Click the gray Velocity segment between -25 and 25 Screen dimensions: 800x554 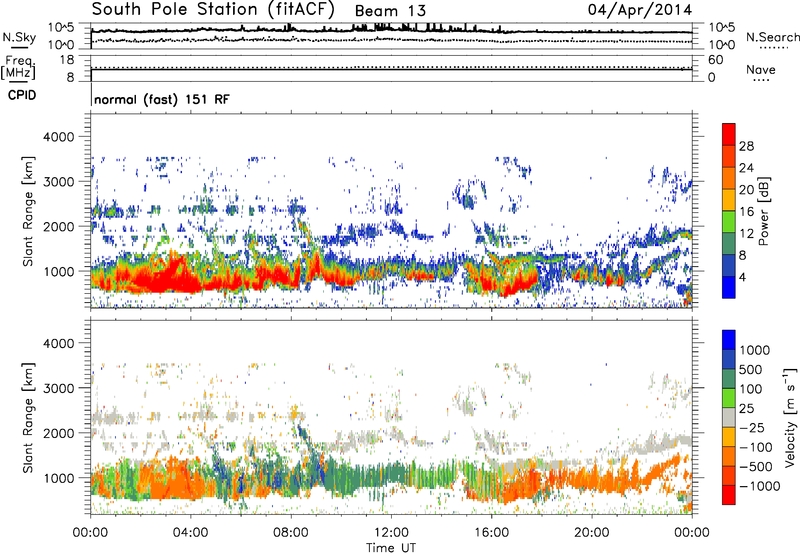pos(729,417)
